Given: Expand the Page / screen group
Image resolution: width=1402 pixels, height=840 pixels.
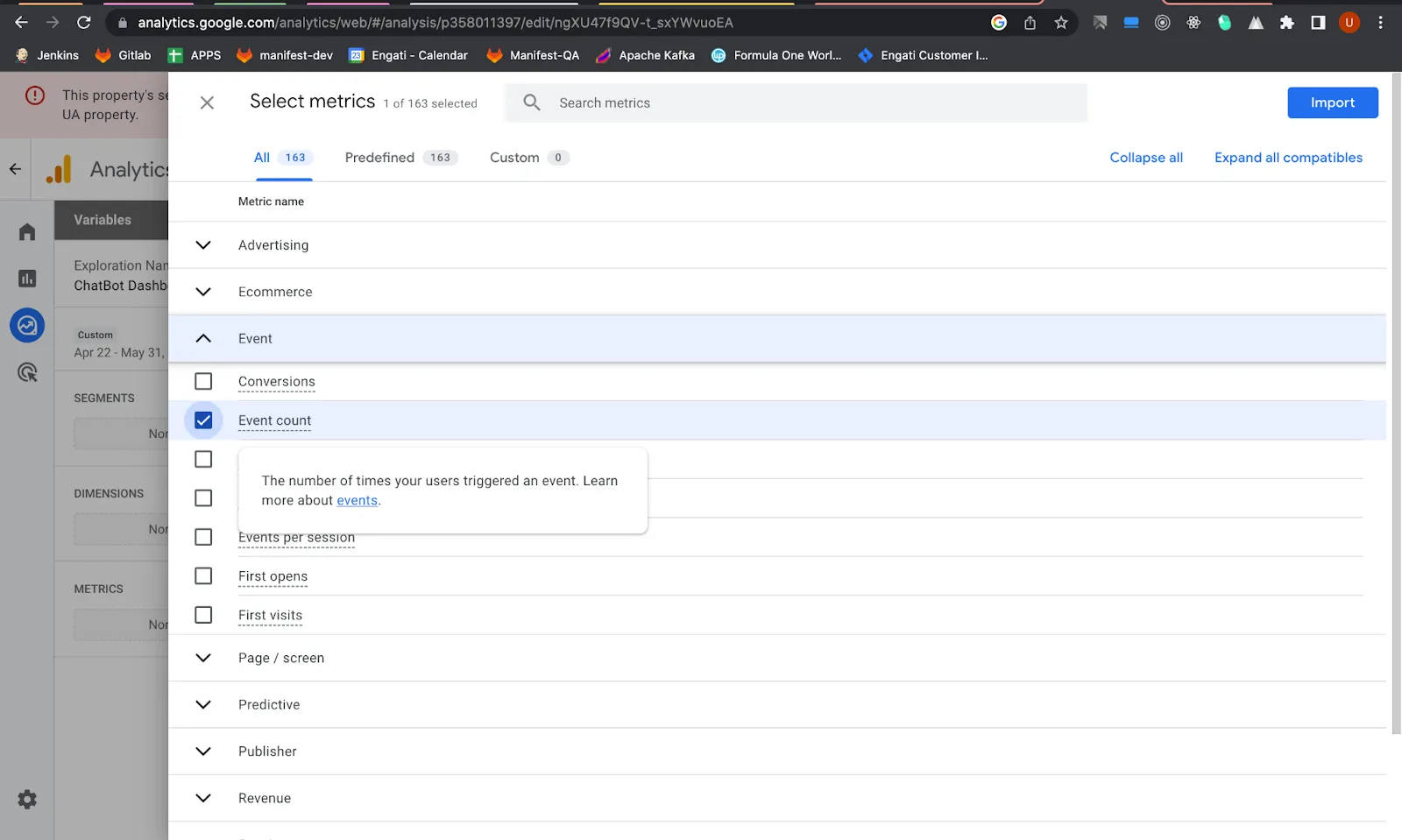Looking at the screenshot, I should point(203,658).
